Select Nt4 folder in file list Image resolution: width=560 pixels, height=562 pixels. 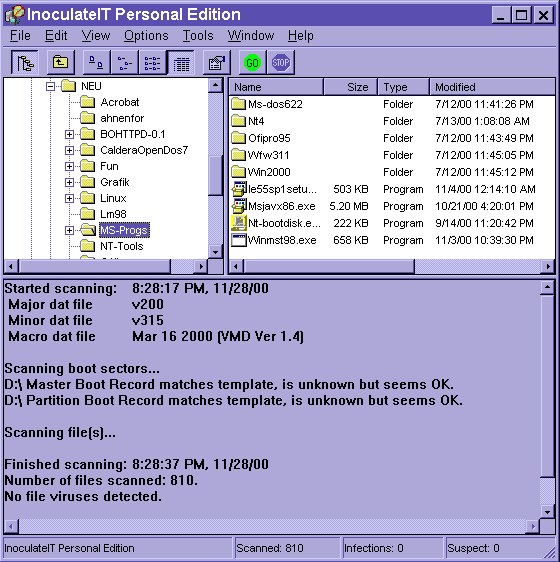(256, 121)
